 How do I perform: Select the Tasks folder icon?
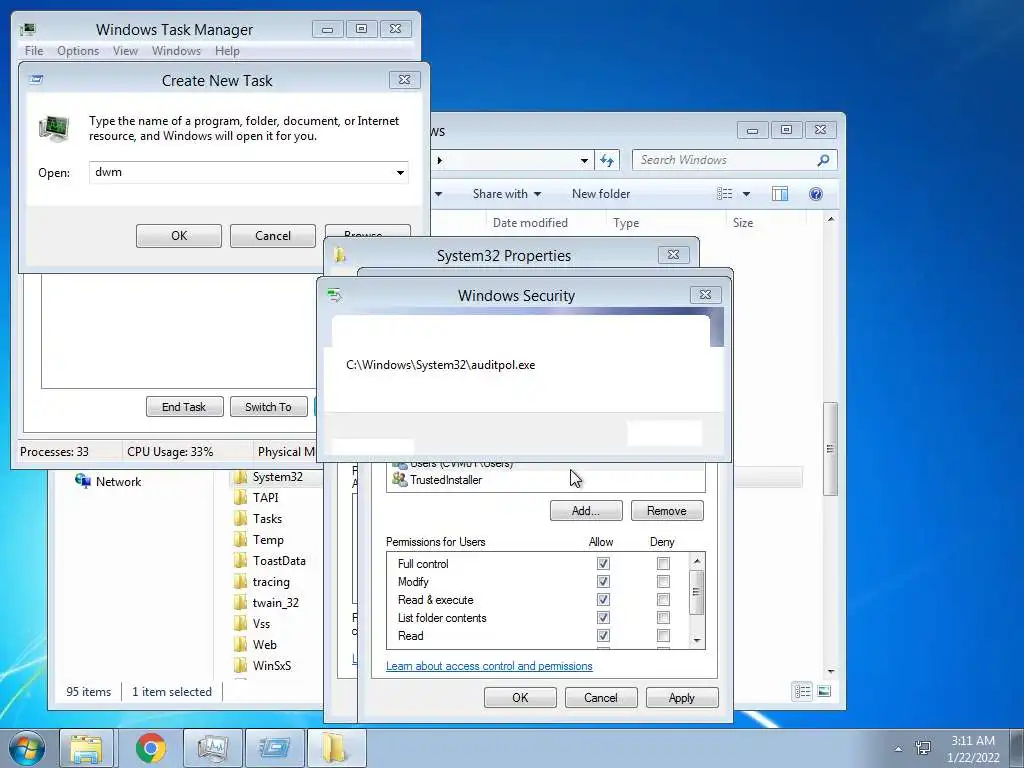pos(240,519)
